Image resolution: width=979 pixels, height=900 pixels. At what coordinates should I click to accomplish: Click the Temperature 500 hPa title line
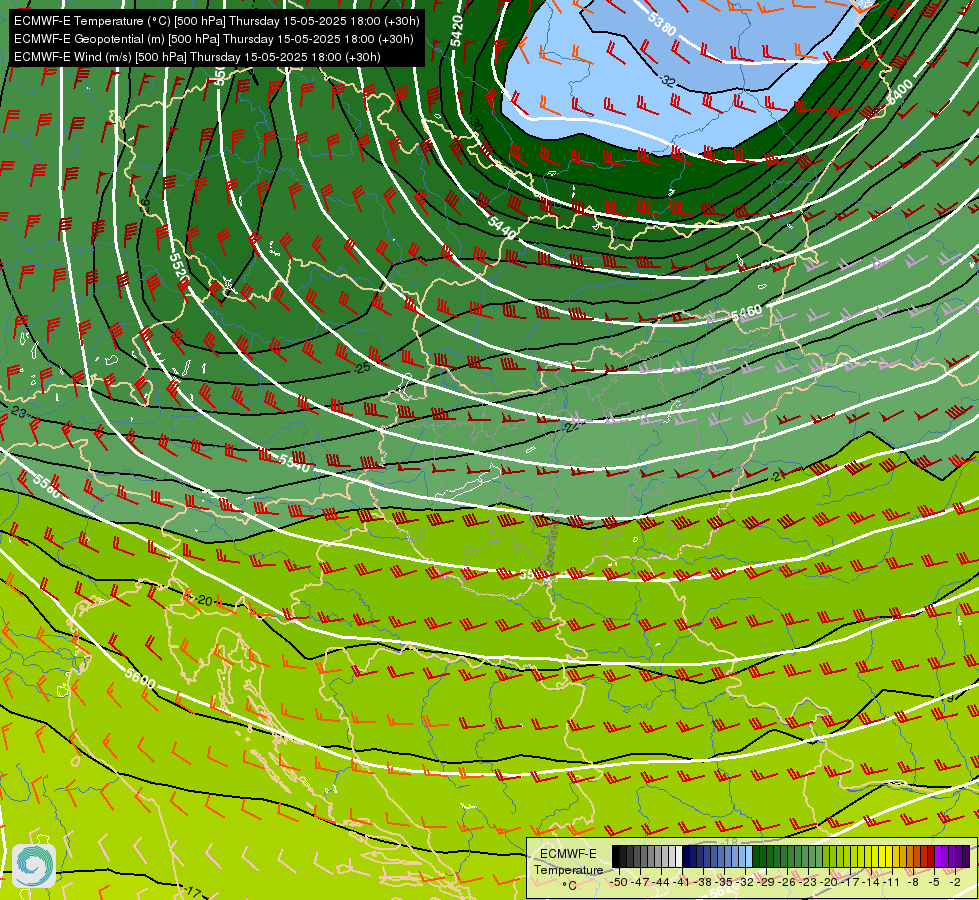pyautogui.click(x=217, y=21)
